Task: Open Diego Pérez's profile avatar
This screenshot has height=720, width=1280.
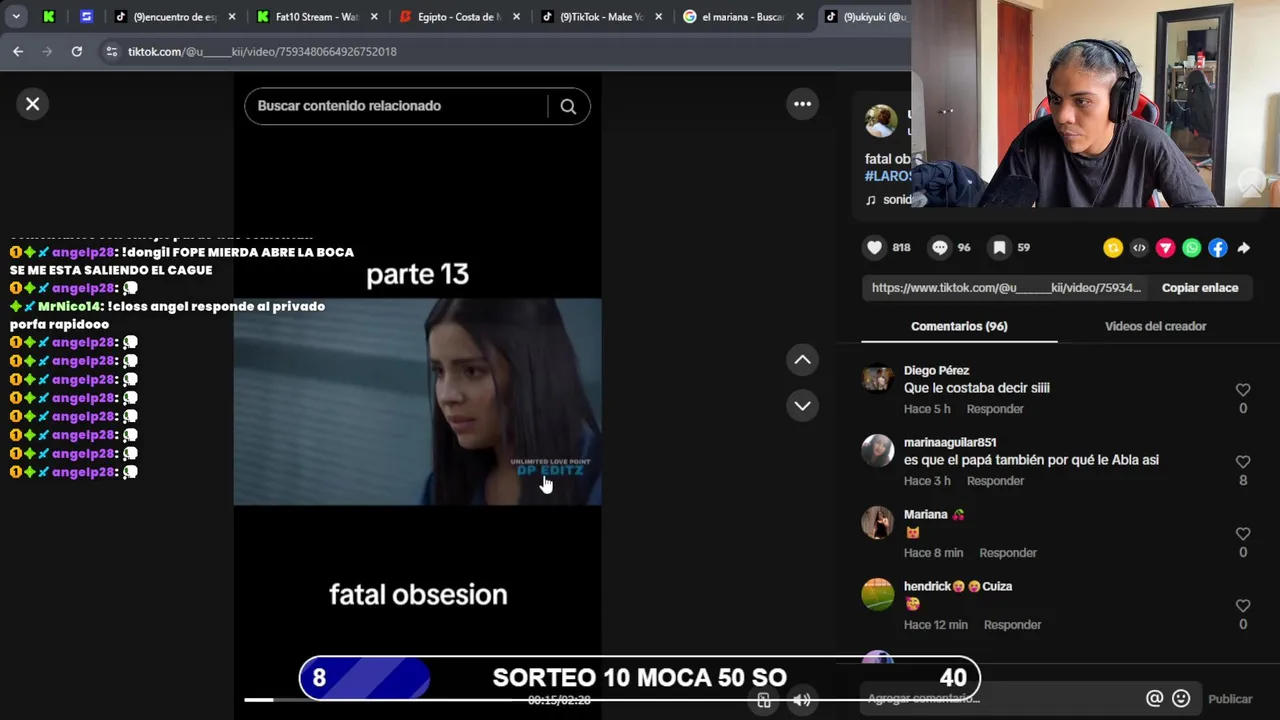Action: tap(878, 378)
